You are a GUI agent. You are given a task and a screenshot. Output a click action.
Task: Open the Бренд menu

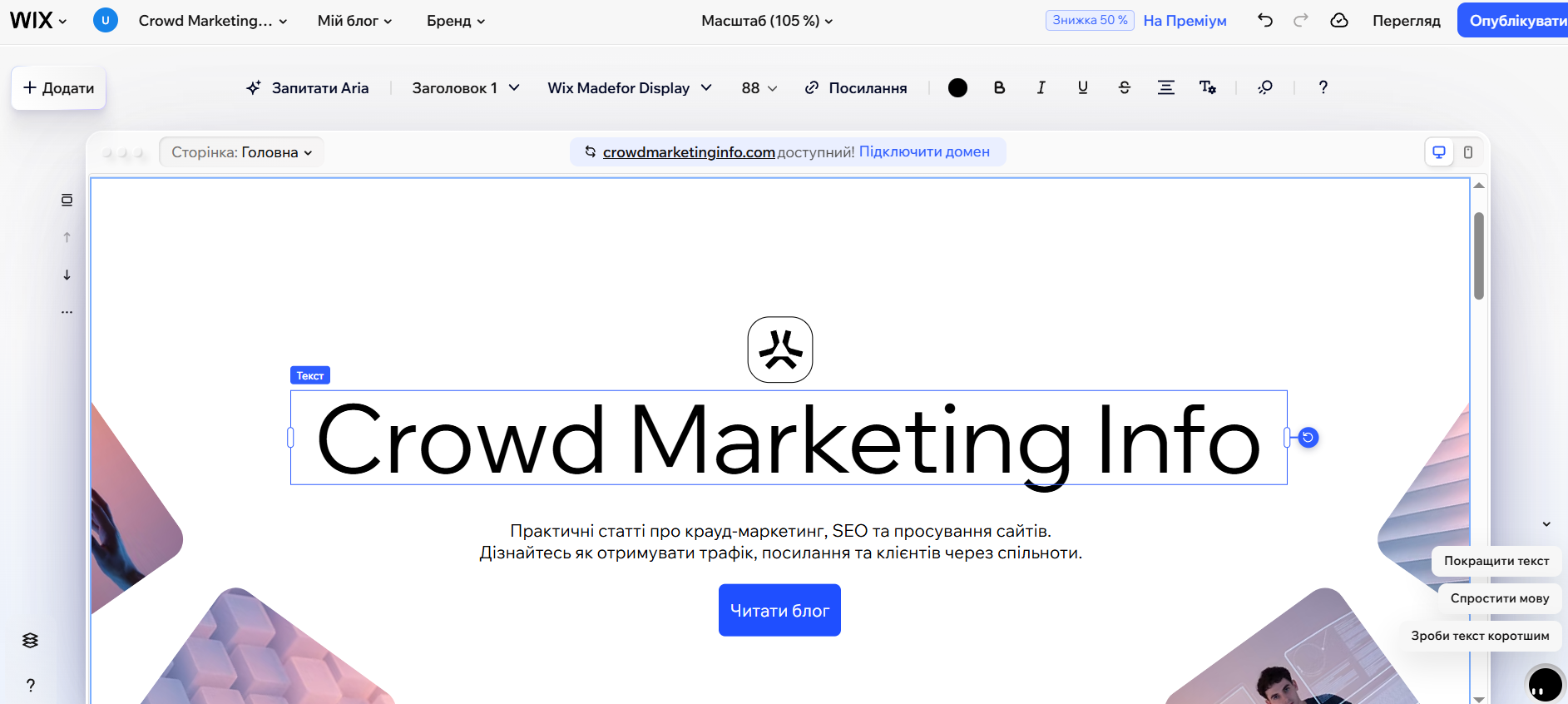(456, 21)
